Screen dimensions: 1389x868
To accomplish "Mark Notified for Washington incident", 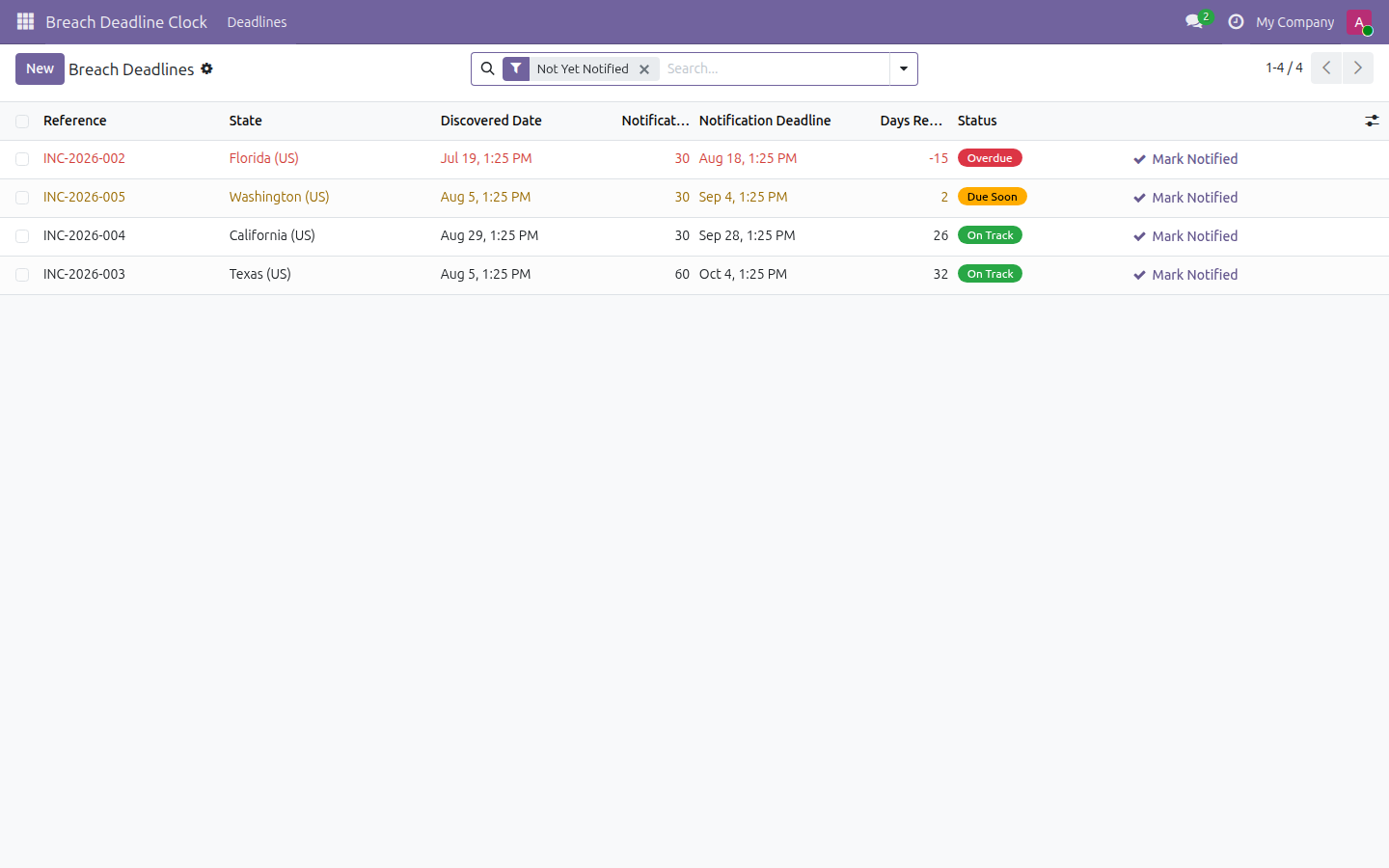I will pyautogui.click(x=1185, y=198).
